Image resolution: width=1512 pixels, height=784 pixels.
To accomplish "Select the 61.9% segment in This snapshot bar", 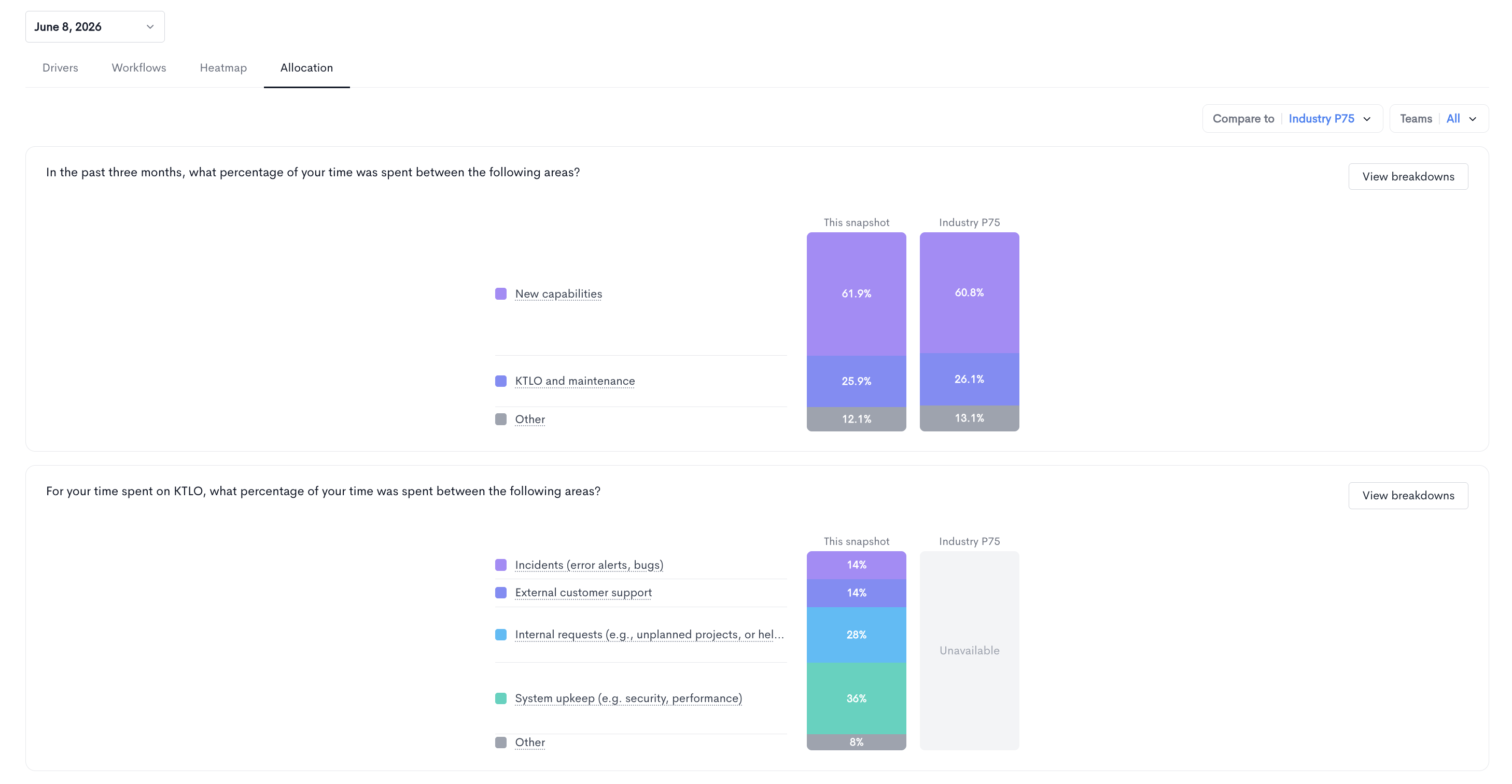I will [856, 293].
